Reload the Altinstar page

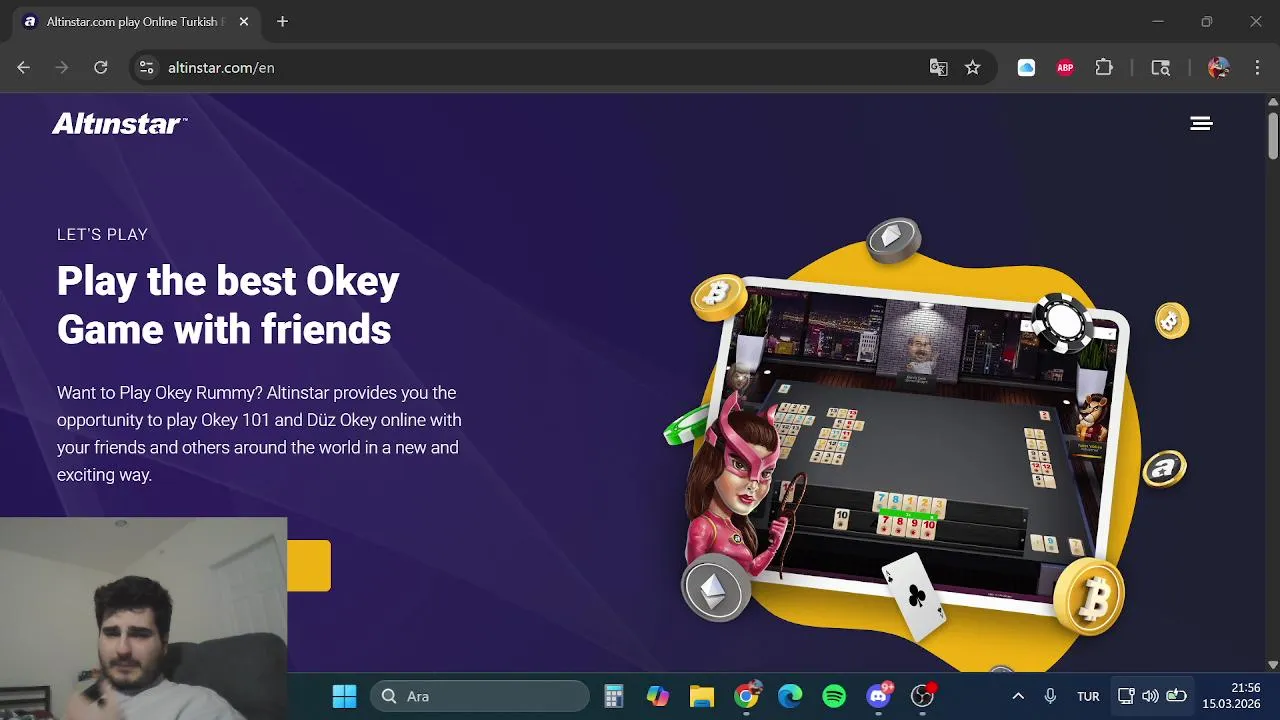point(100,67)
